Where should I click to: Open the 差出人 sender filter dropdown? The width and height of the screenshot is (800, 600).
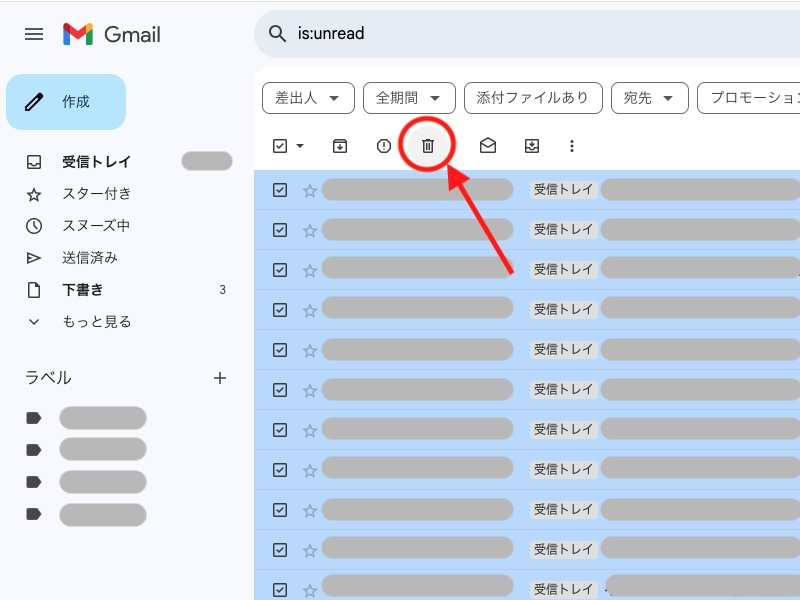point(308,97)
